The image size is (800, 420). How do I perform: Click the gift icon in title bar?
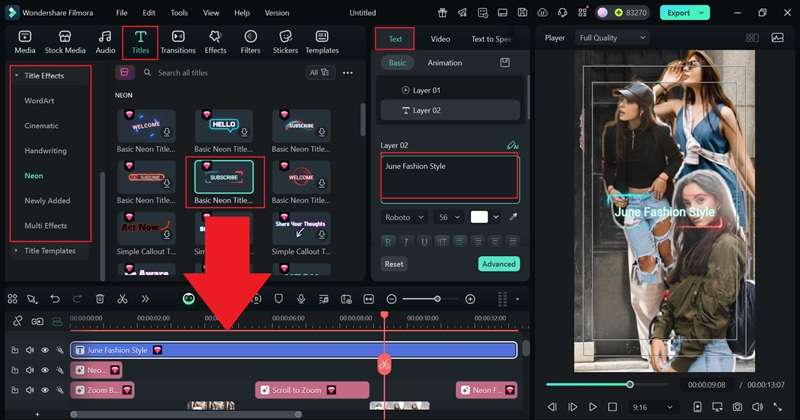tap(442, 13)
